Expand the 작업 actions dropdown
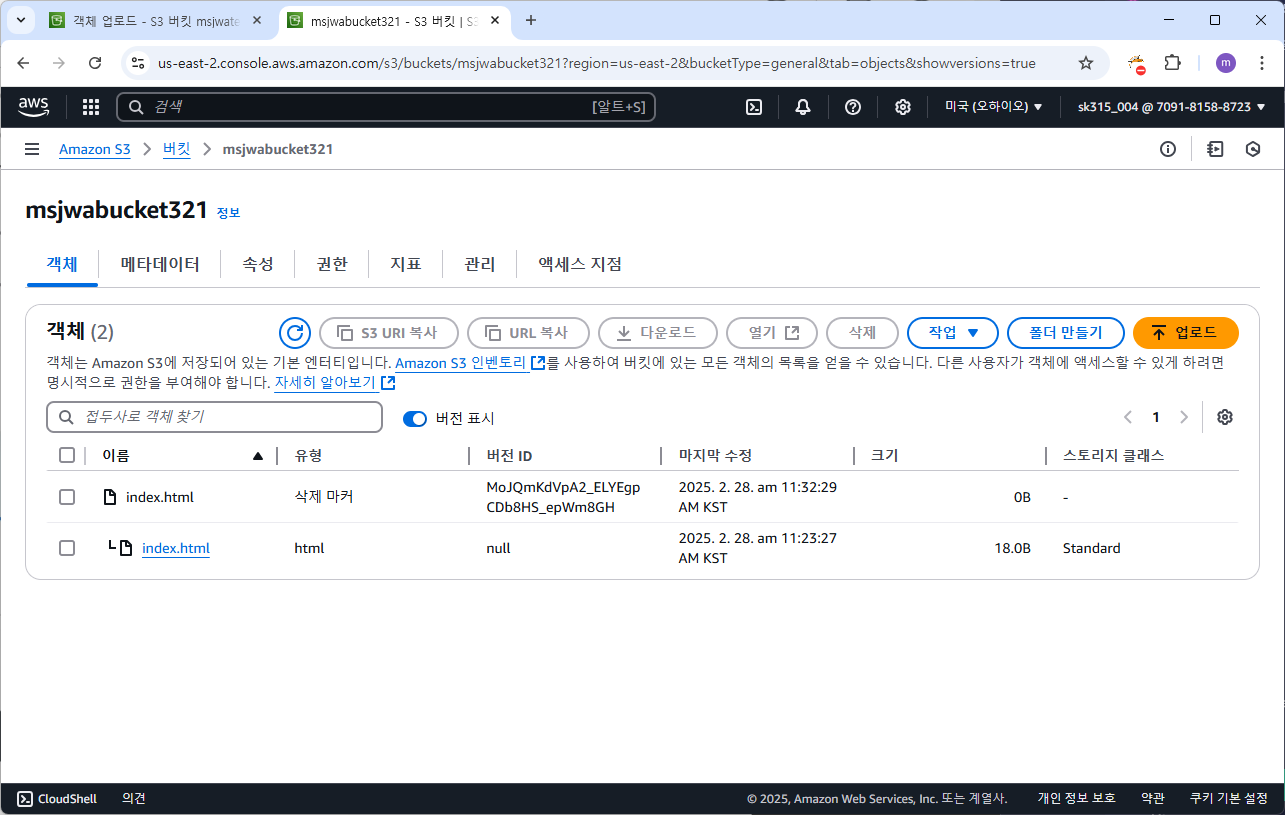The image size is (1285, 815). [x=952, y=333]
